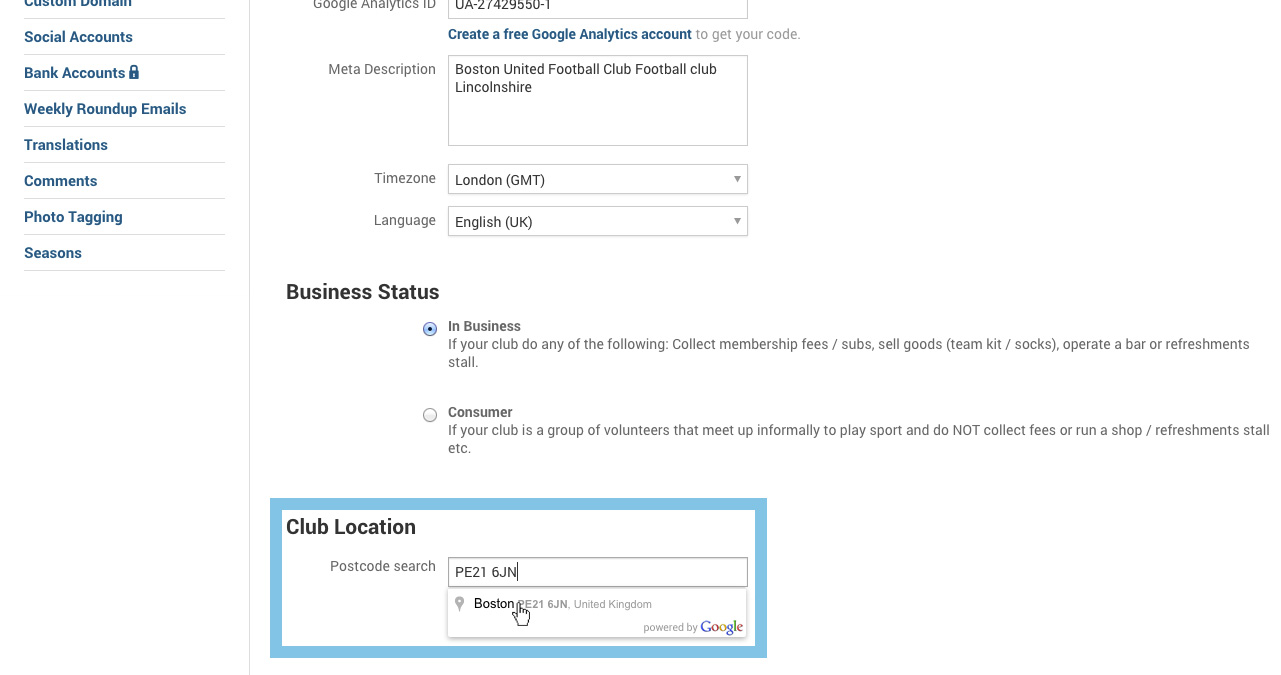Open the Comments section
Screen dimensions: 1281x675
(x=60, y=181)
